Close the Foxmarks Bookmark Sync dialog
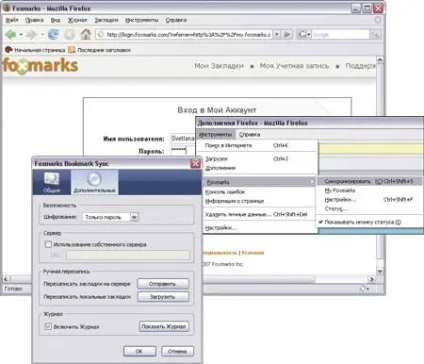424x364 pixels. (195, 164)
